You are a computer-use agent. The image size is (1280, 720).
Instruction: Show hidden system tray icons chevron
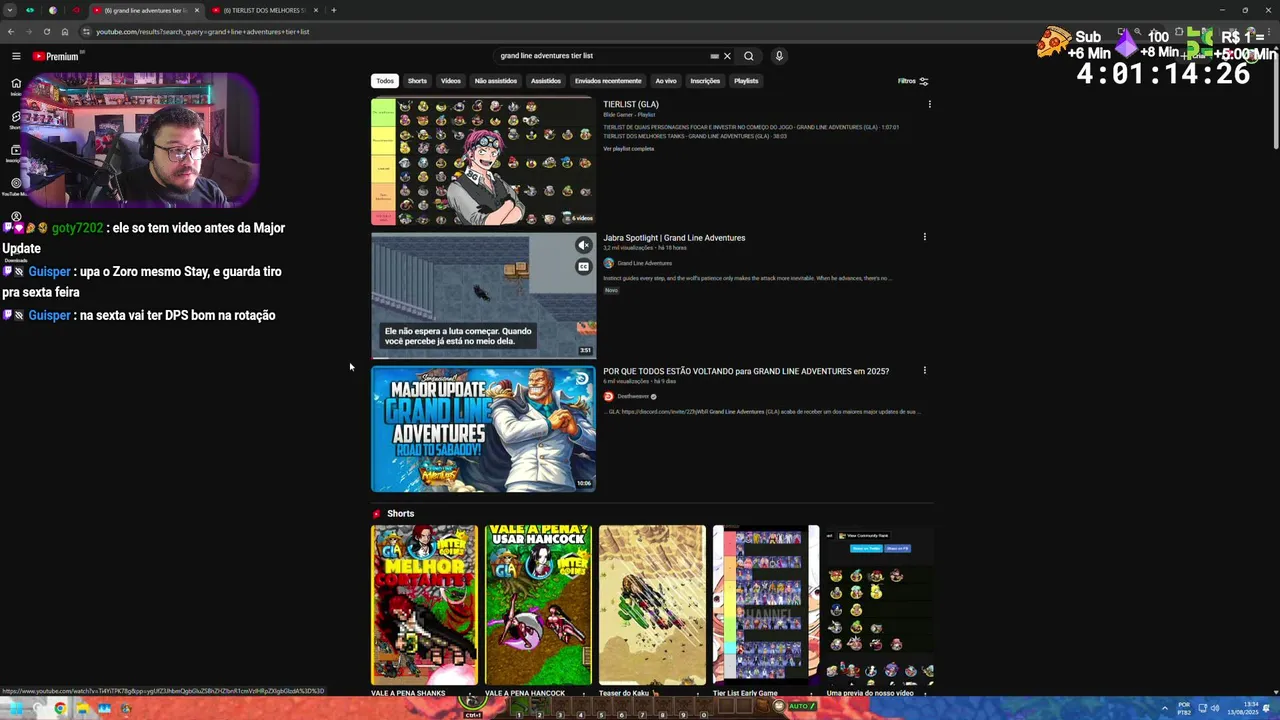click(1164, 708)
